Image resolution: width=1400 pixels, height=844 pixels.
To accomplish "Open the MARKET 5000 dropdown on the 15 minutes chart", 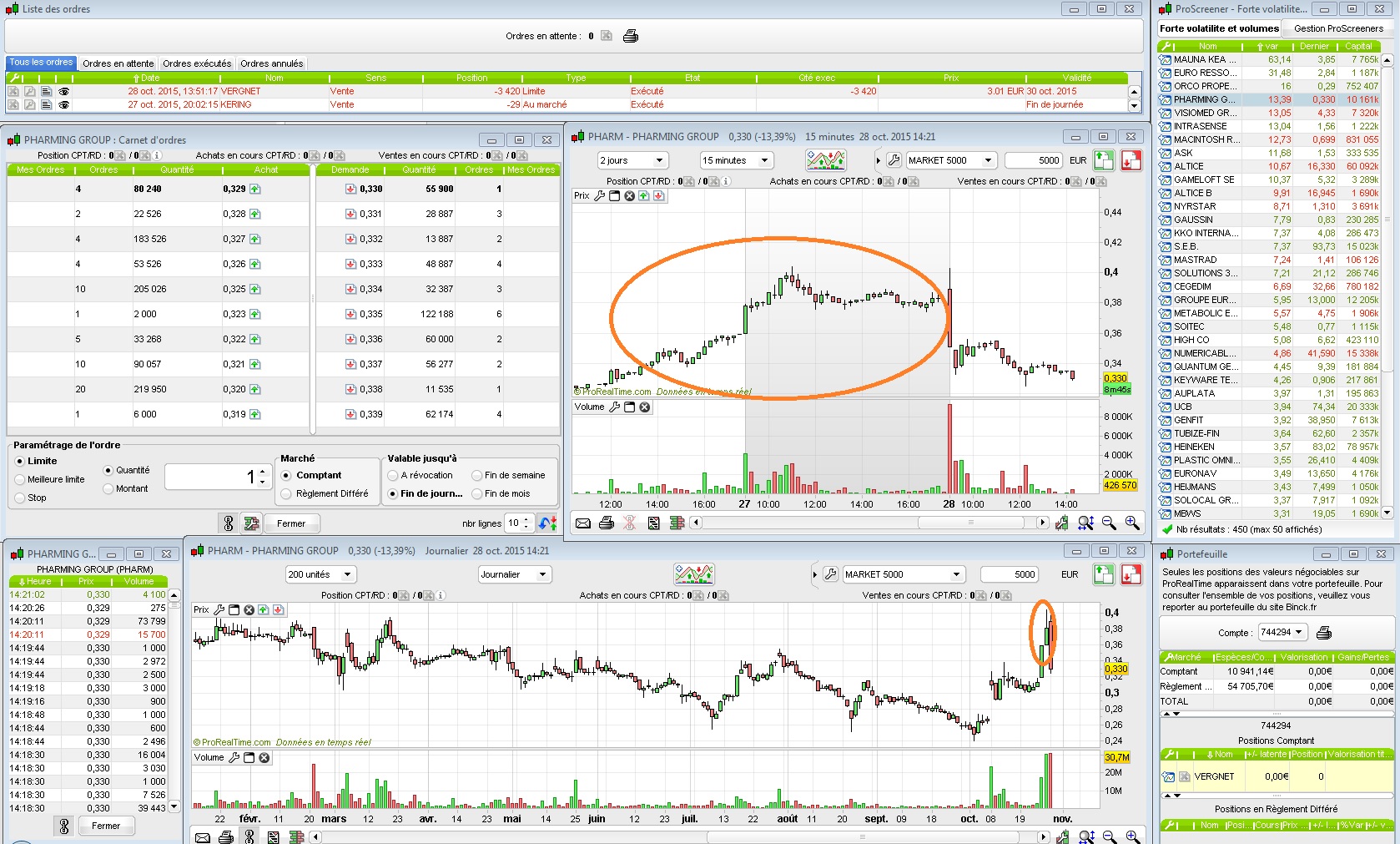I will point(951,160).
